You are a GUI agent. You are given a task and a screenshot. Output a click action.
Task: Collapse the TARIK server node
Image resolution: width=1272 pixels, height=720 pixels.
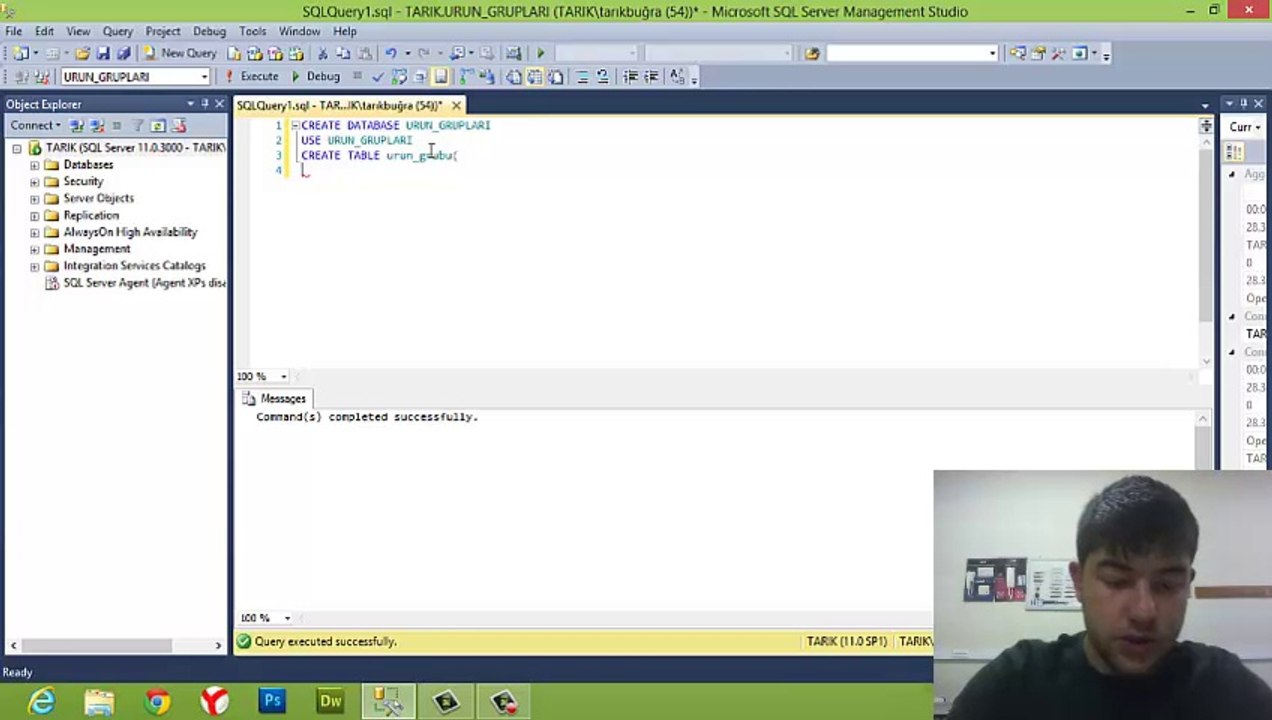[x=17, y=148]
